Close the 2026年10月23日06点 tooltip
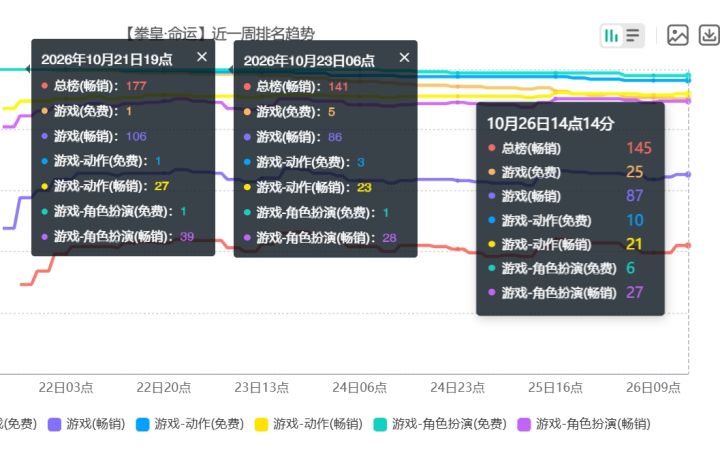Image resolution: width=720 pixels, height=458 pixels. (x=404, y=57)
